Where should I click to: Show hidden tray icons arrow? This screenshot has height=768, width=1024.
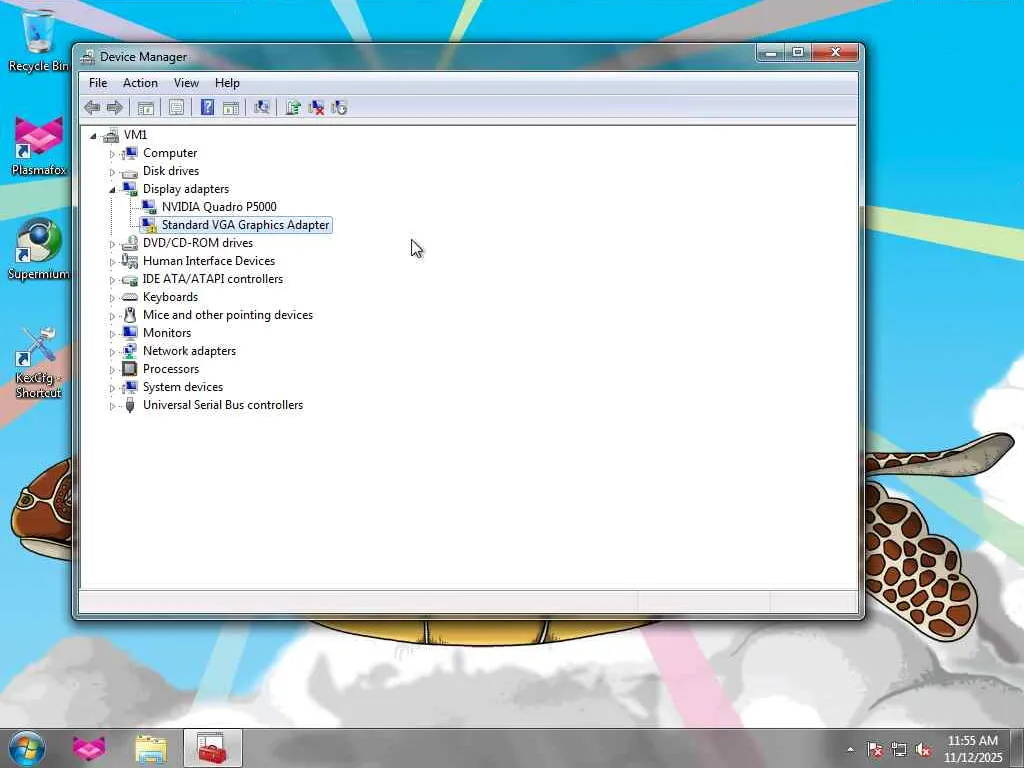(850, 749)
